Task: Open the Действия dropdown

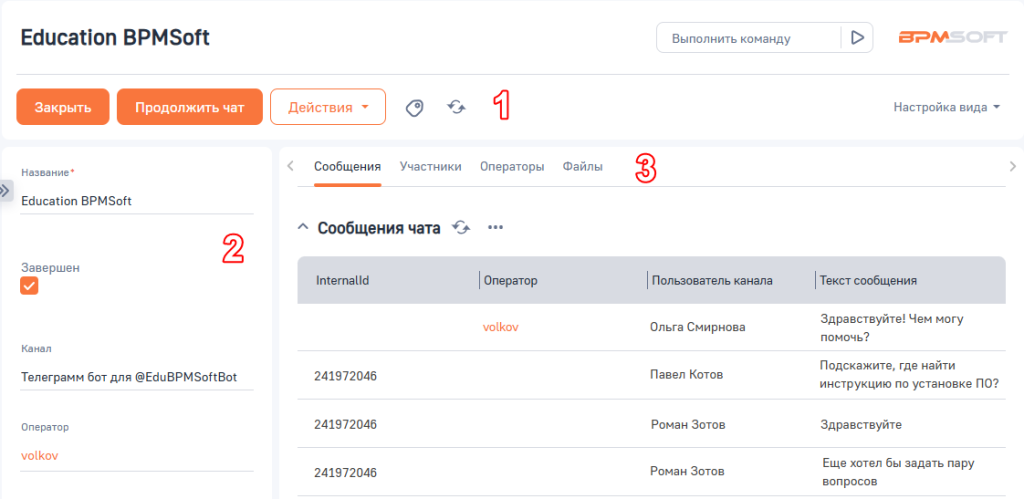Action: 328,106
